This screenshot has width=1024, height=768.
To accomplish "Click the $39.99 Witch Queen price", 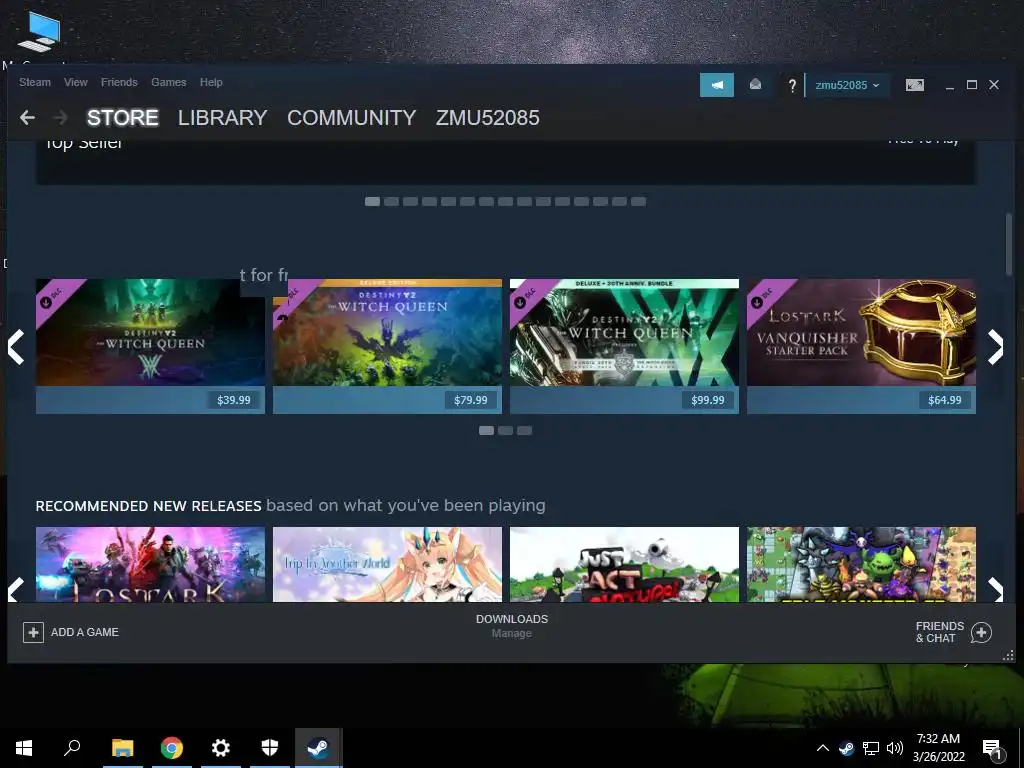I will click(x=234, y=400).
